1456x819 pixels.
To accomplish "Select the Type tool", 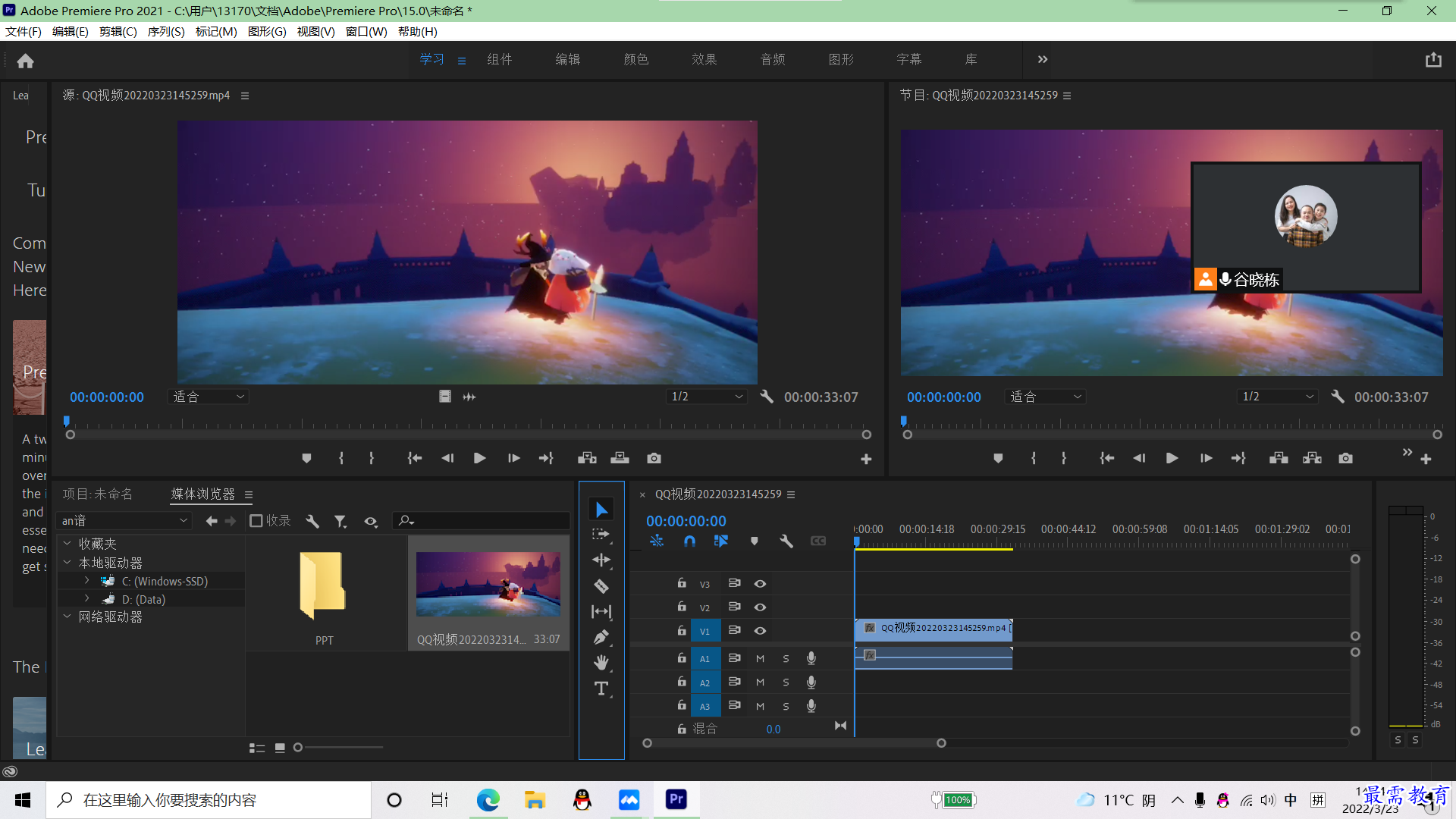I will (x=601, y=689).
